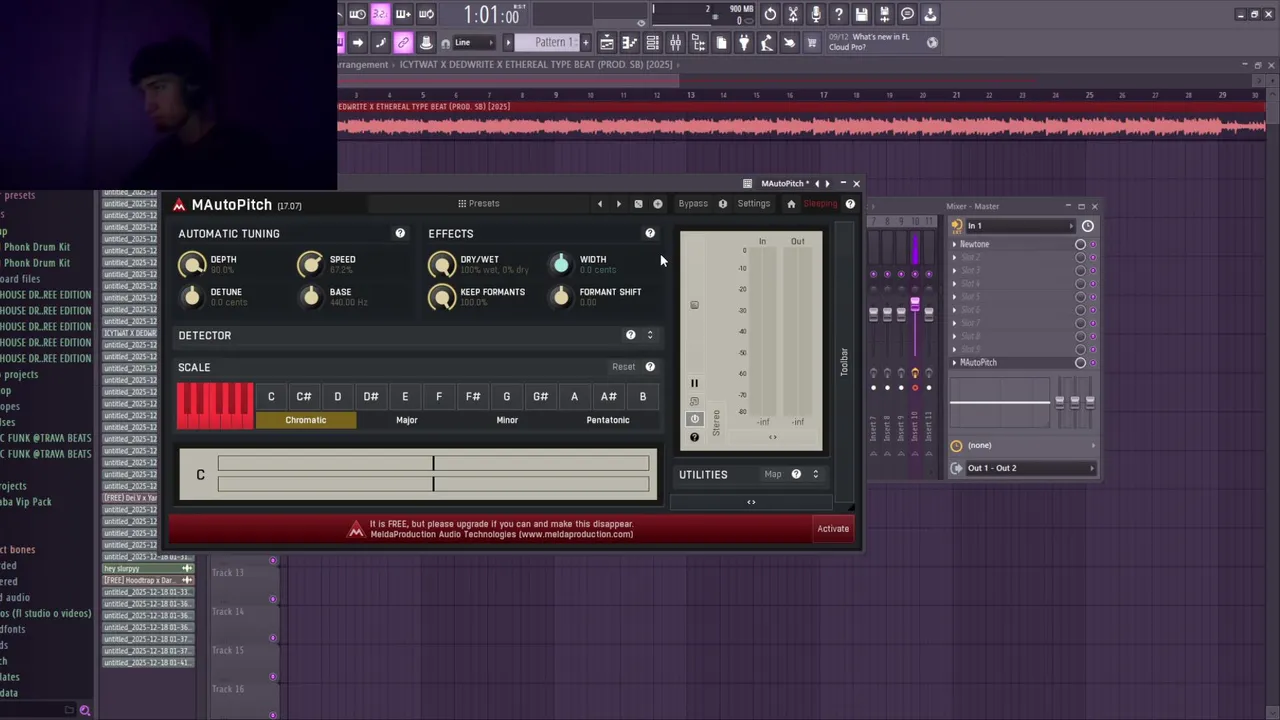Click the undo history icon
The height and width of the screenshot is (720, 1280).
(x=770, y=14)
